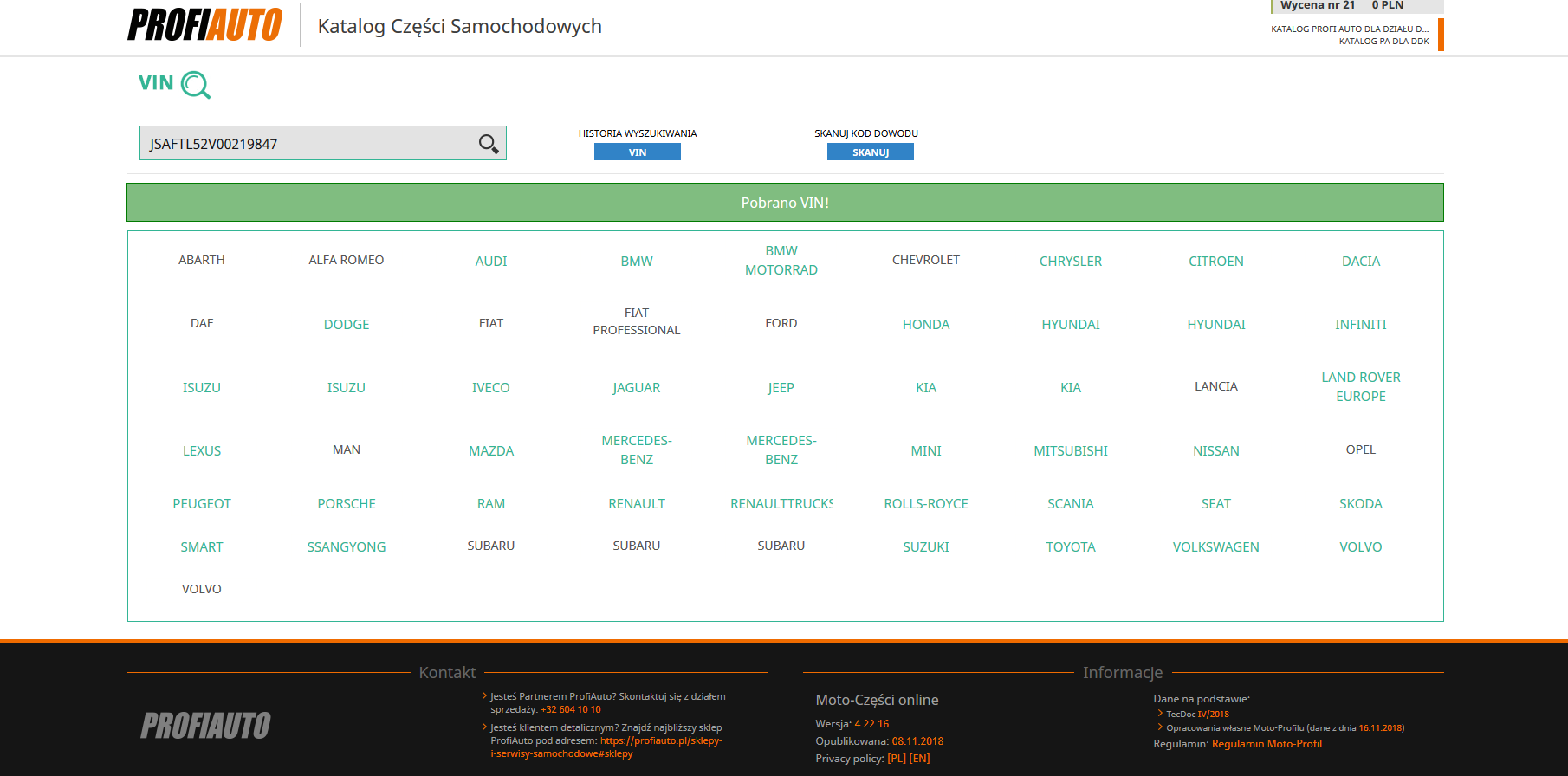Select the SSANGYONG brand
Viewport: 1568px width, 776px height.
click(347, 546)
